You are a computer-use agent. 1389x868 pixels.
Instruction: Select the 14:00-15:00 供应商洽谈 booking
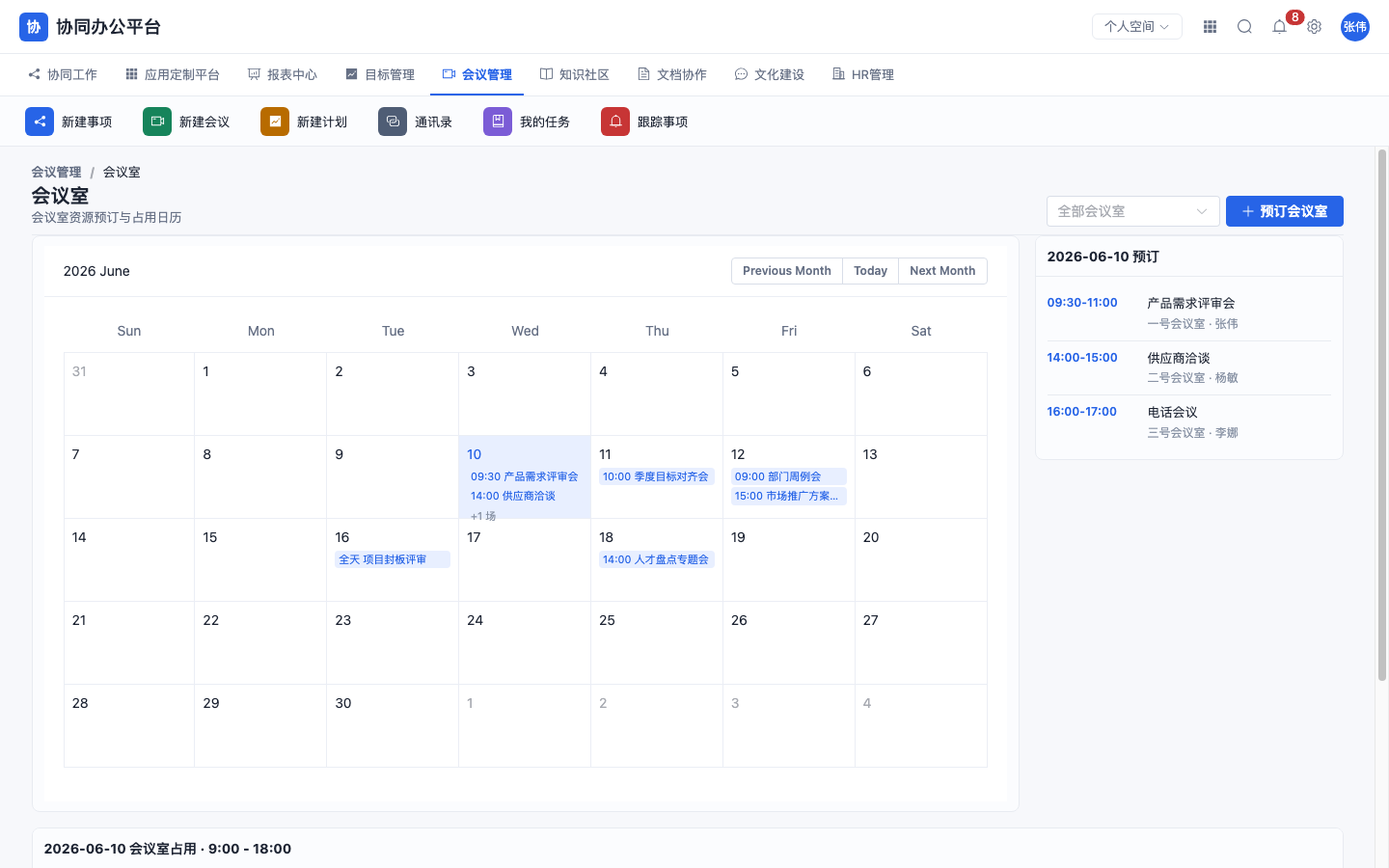1188,367
